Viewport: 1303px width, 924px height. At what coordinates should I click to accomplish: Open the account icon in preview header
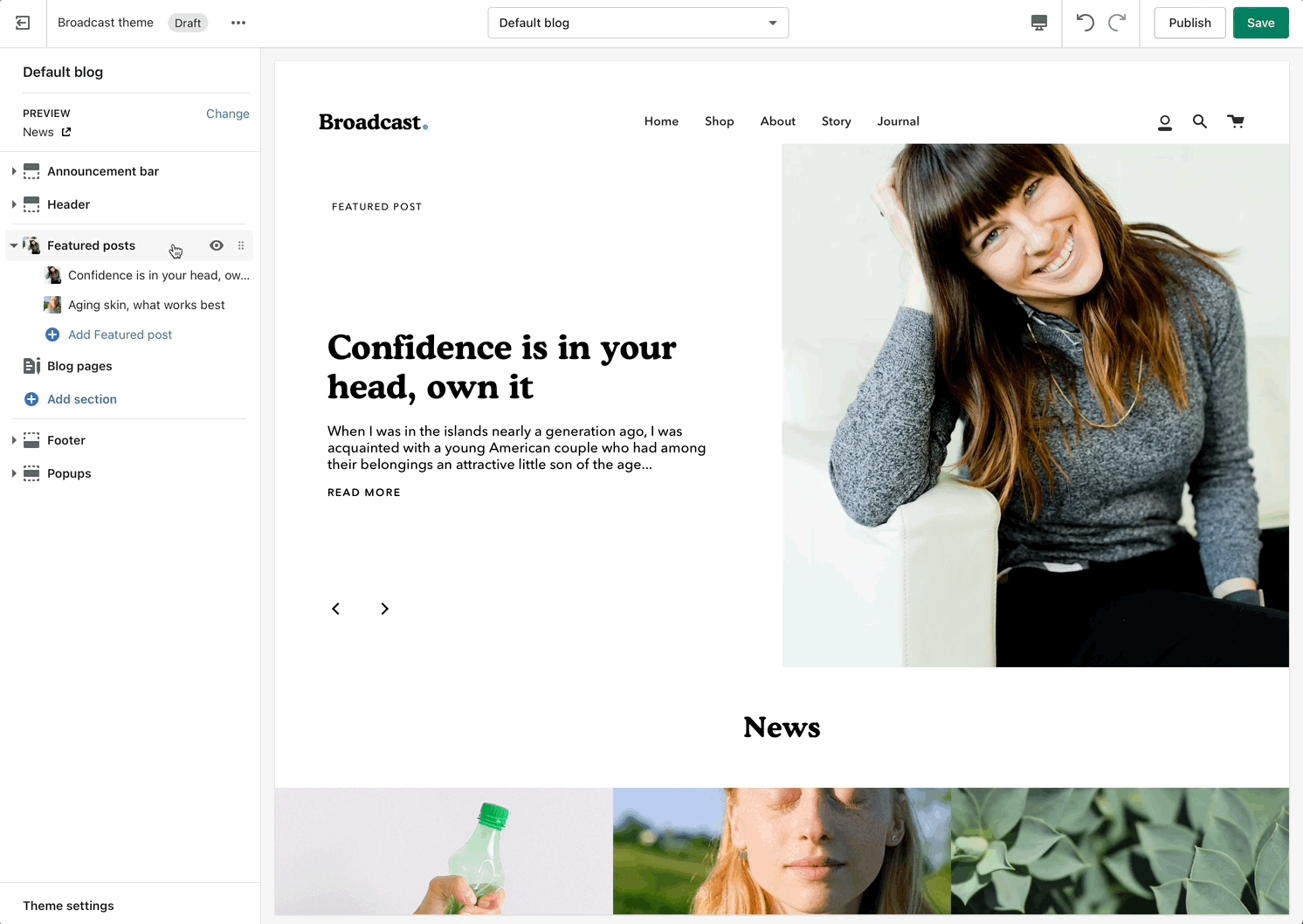coord(1164,122)
